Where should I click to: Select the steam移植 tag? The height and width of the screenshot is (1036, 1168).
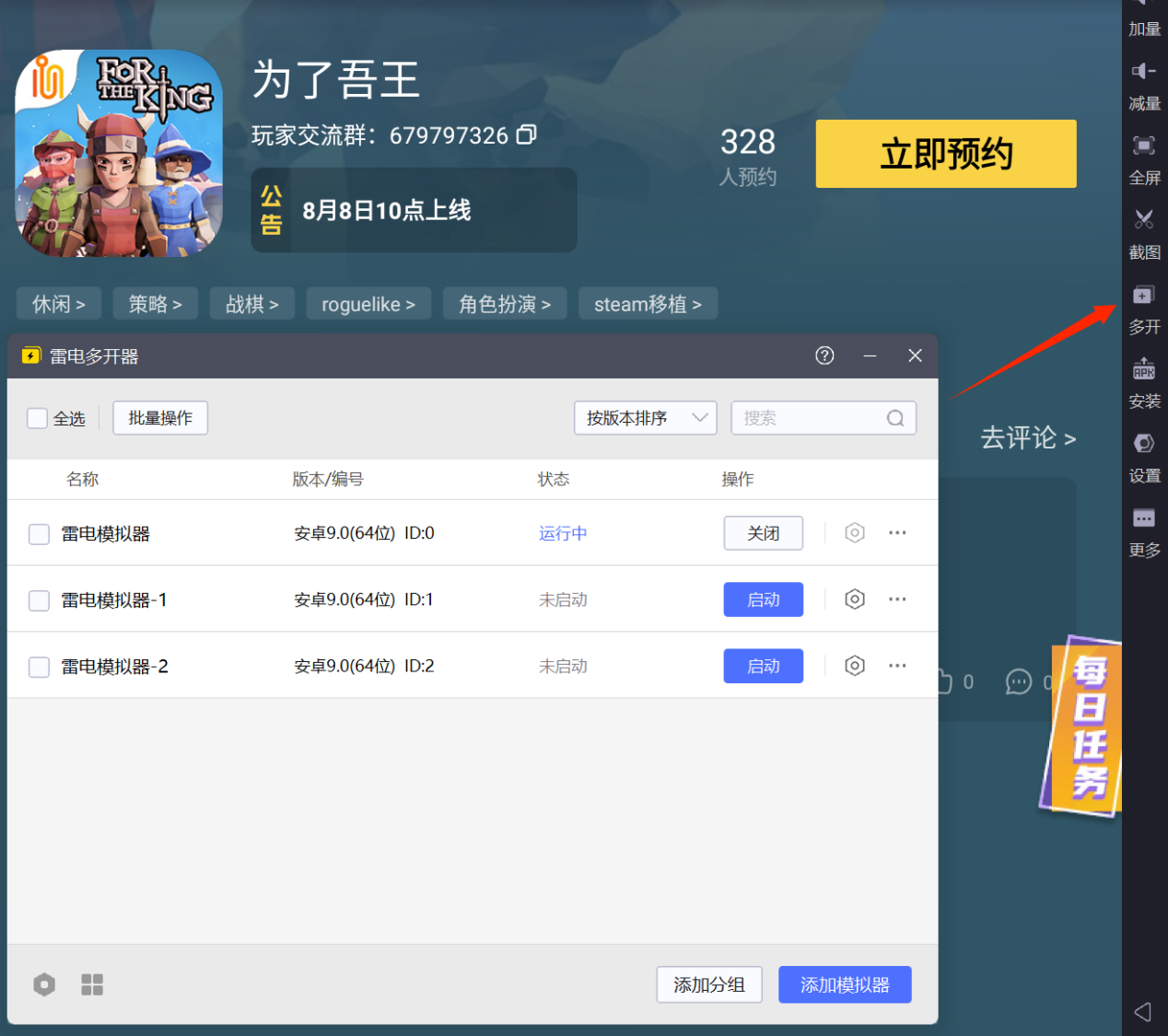[648, 304]
